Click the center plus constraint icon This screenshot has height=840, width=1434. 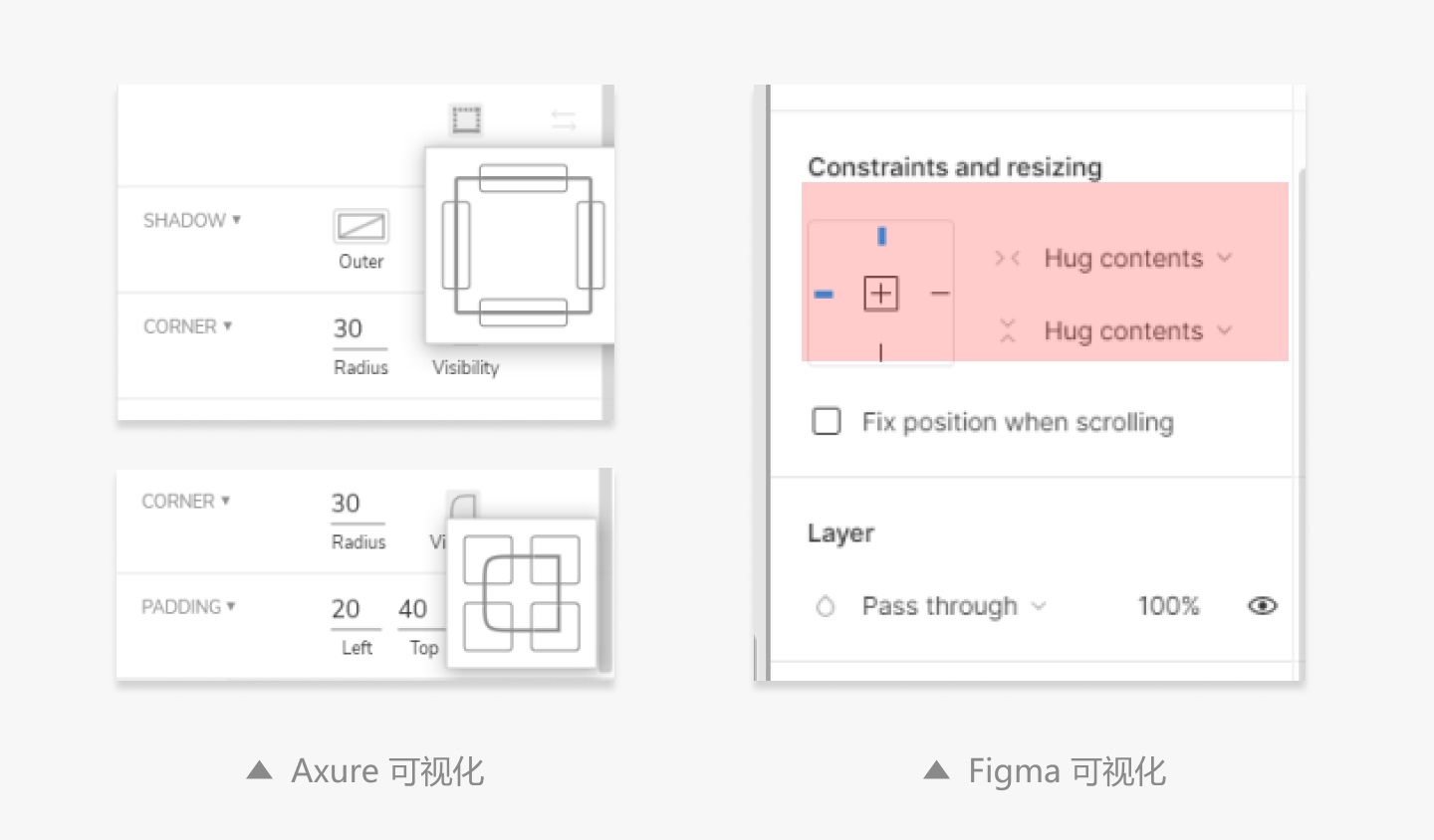(881, 294)
